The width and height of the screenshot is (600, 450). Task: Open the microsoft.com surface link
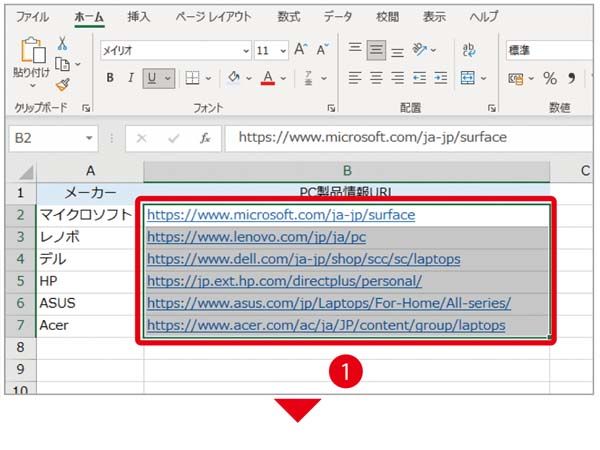(281, 215)
